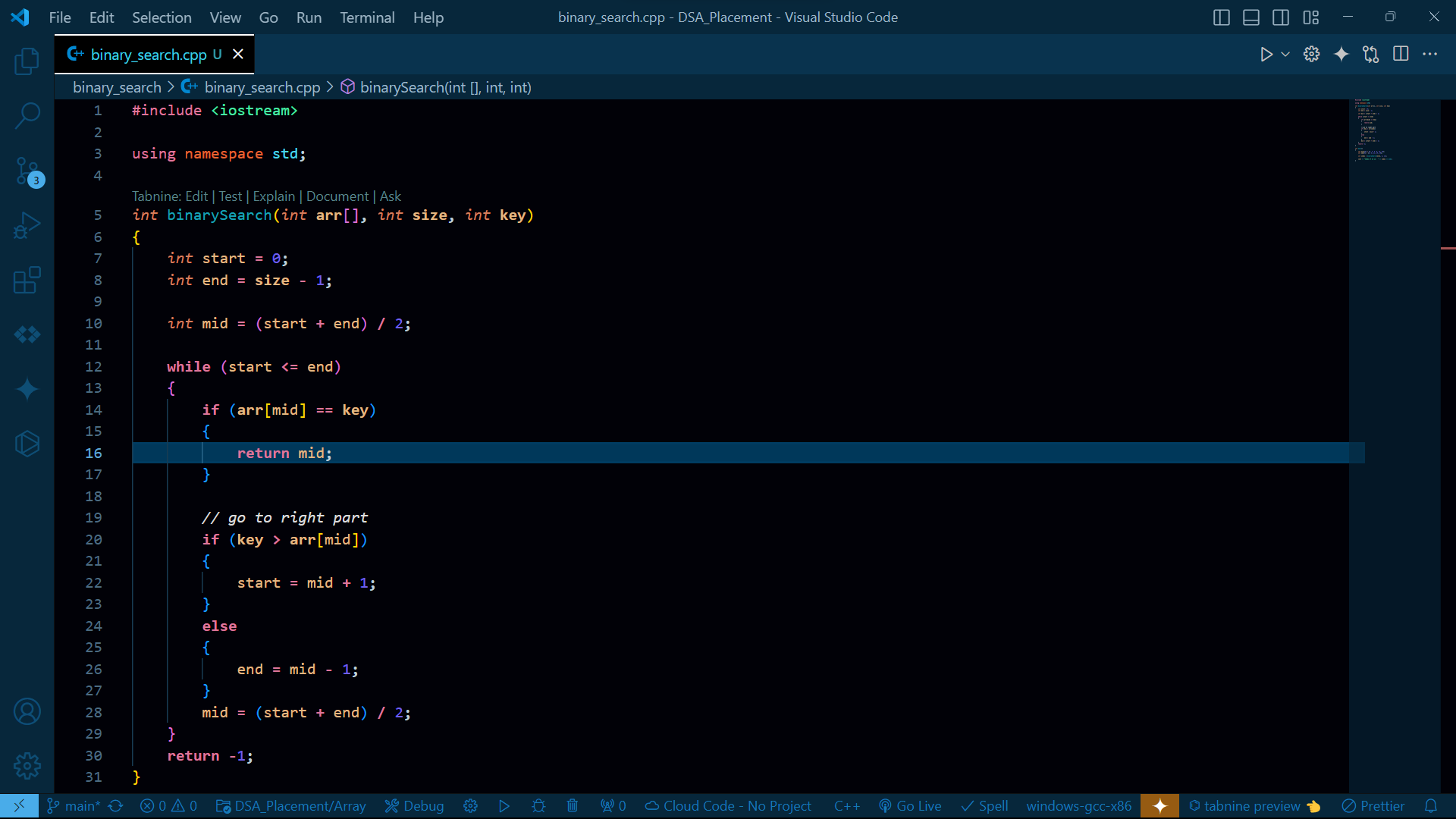
Task: Open Problems via errors and warnings count
Action: (169, 806)
